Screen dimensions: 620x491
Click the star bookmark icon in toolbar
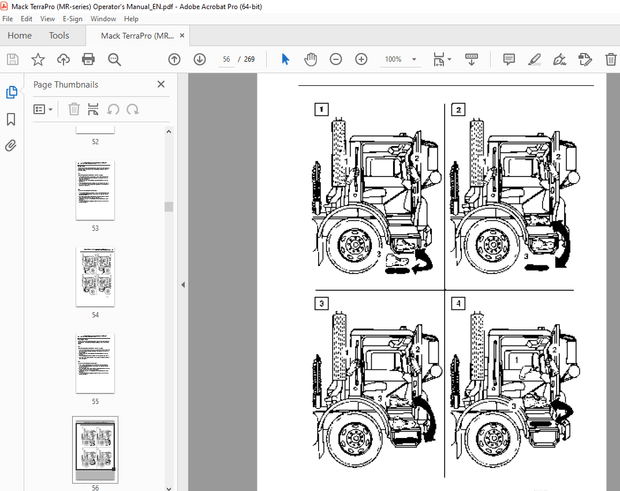tap(37, 60)
